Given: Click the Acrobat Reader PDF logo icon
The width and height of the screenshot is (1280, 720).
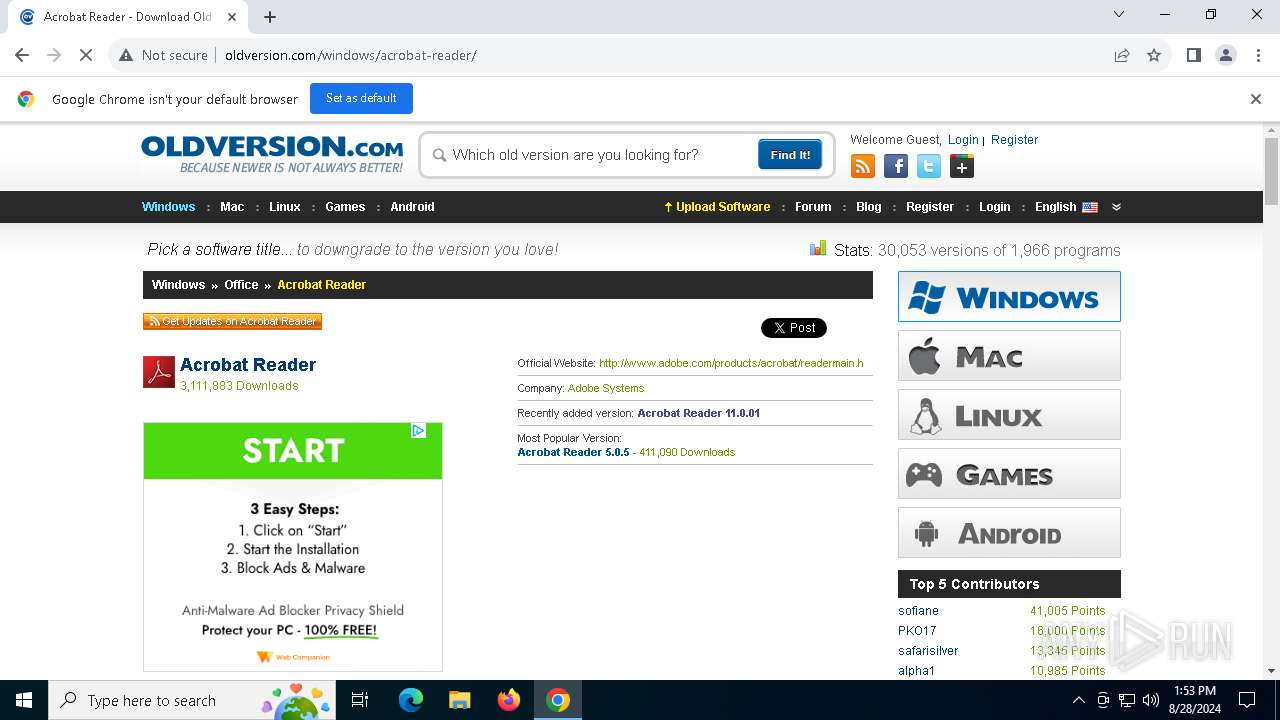Looking at the screenshot, I should [159, 372].
